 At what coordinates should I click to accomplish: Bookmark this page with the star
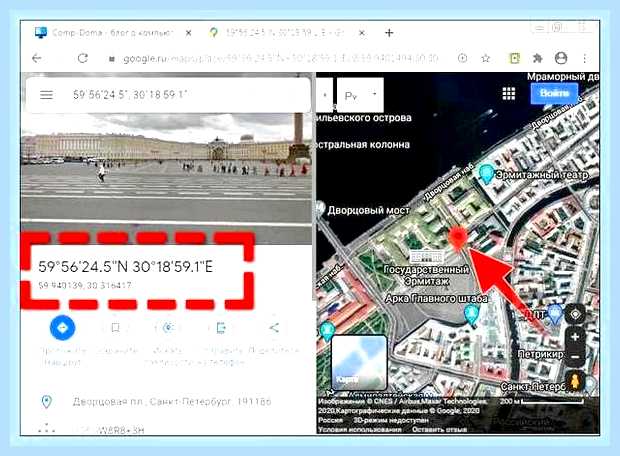click(x=486, y=59)
